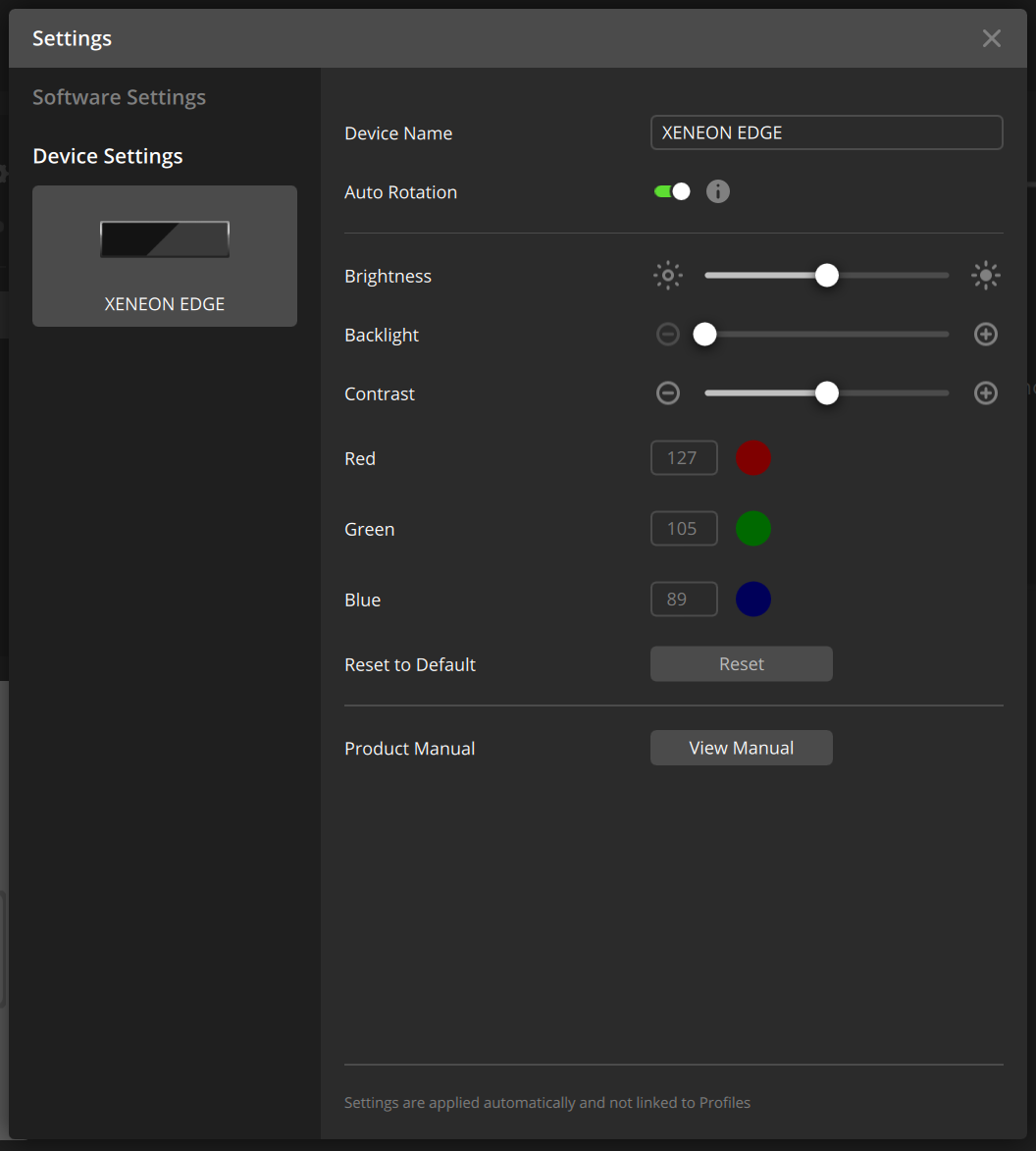Click the Auto Rotation info icon
The height and width of the screenshot is (1151, 1036).
coord(717,191)
